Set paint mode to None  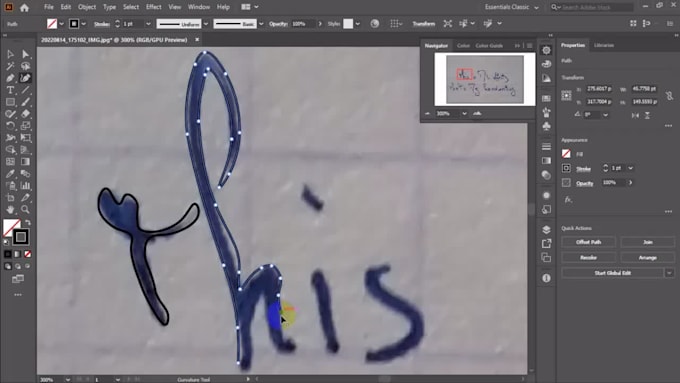coord(28,254)
